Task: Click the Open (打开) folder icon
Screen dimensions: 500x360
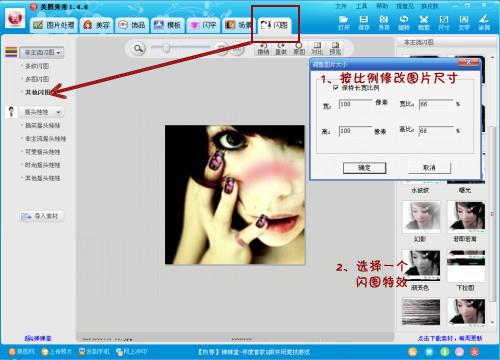Action: pos(343,19)
